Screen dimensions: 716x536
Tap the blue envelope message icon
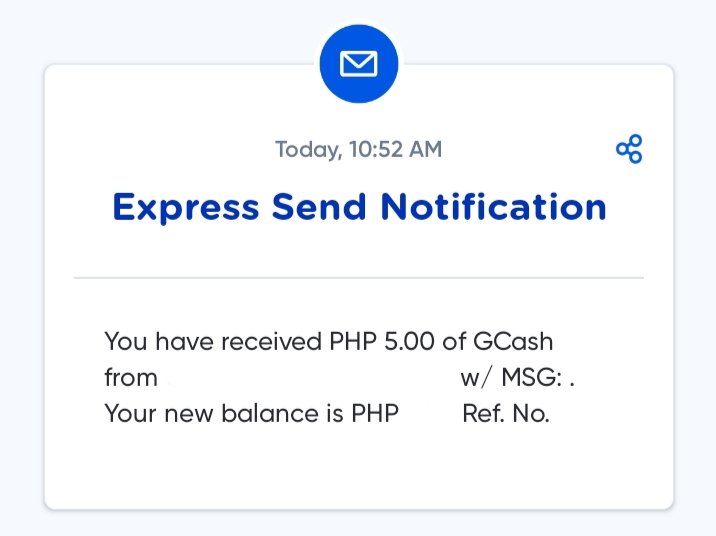coord(358,63)
